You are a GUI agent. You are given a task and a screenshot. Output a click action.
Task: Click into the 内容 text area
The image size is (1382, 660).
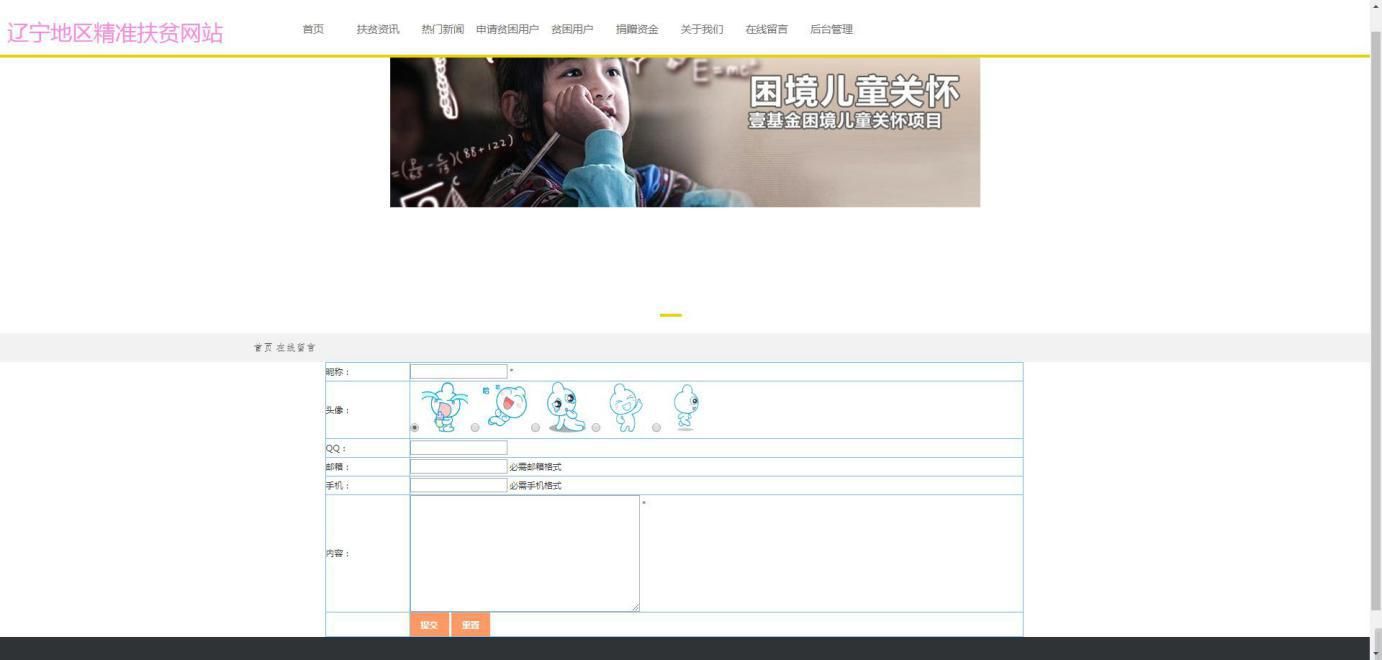(525, 553)
